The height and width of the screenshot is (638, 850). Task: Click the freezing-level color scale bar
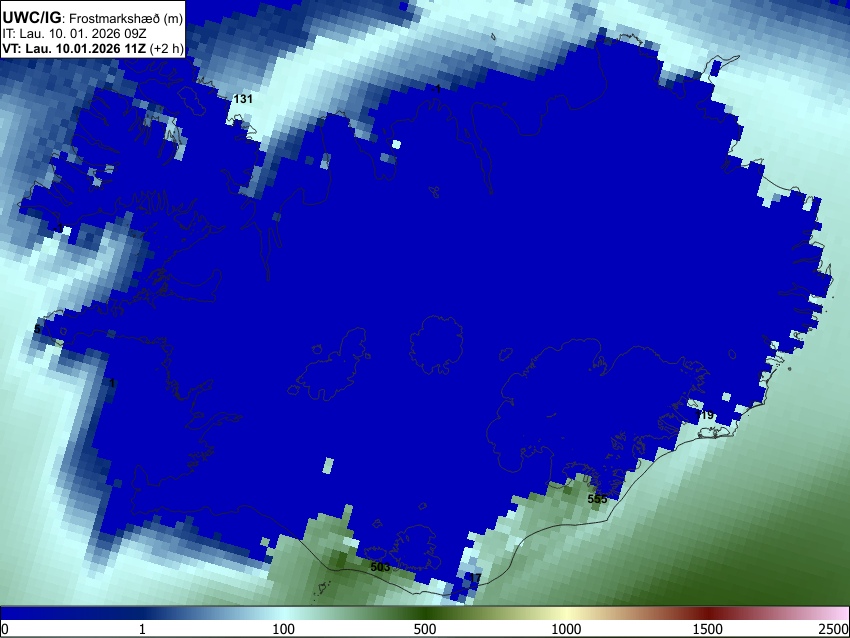click(x=425, y=614)
